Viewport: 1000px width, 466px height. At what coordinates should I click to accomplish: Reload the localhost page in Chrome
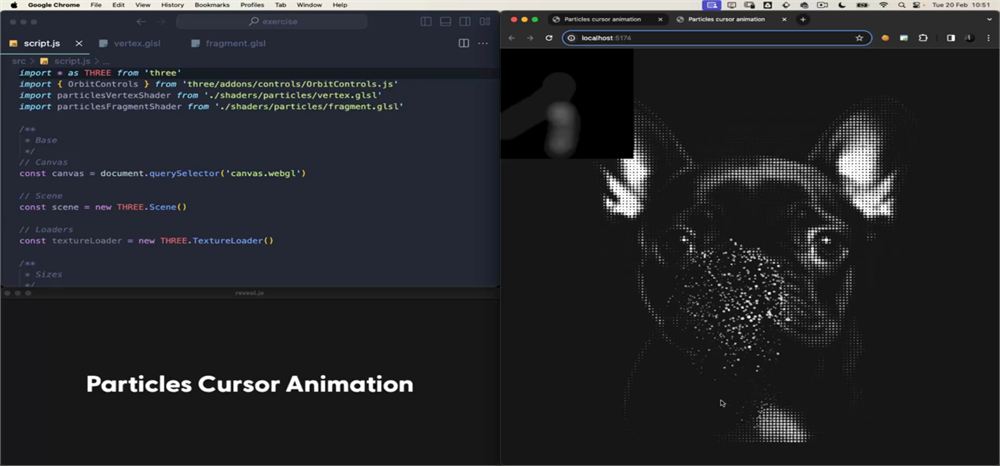[548, 38]
